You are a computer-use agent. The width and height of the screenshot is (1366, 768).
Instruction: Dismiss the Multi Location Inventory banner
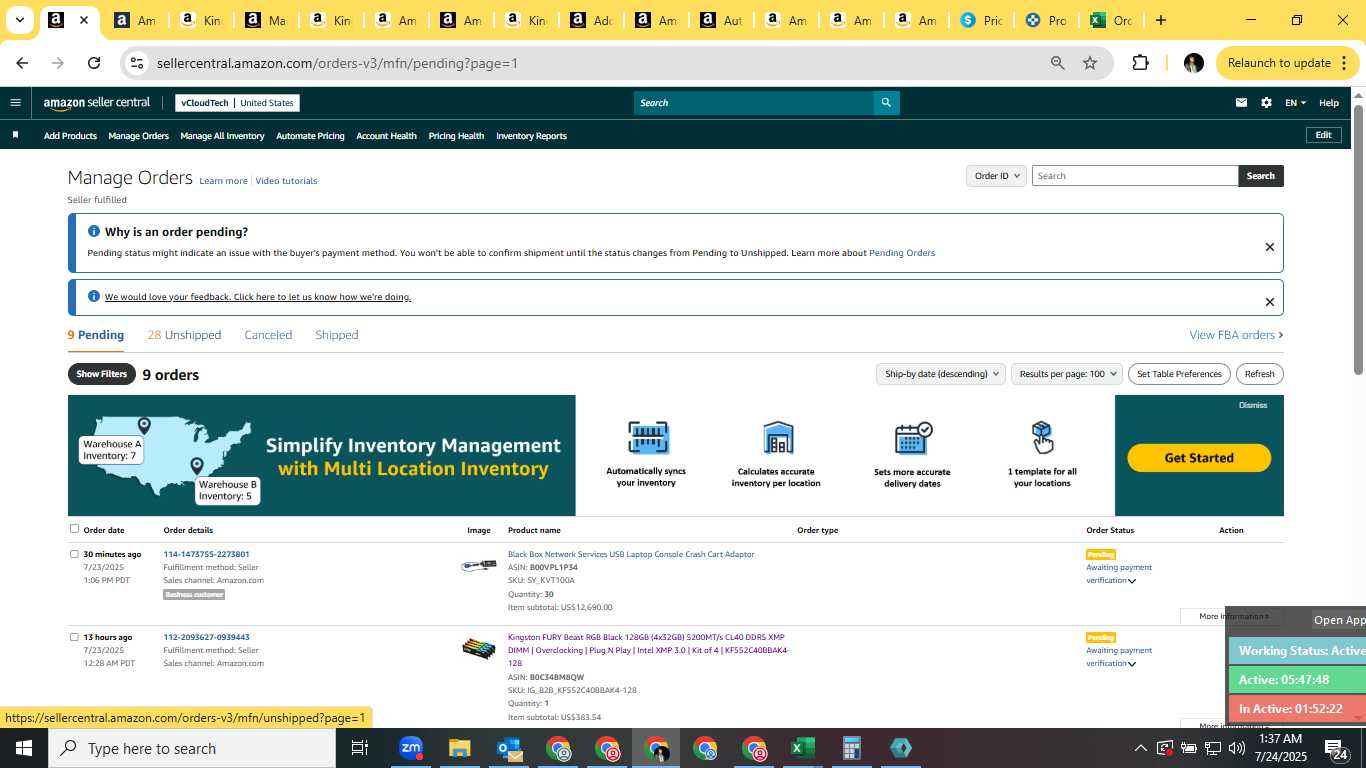pyautogui.click(x=1253, y=405)
